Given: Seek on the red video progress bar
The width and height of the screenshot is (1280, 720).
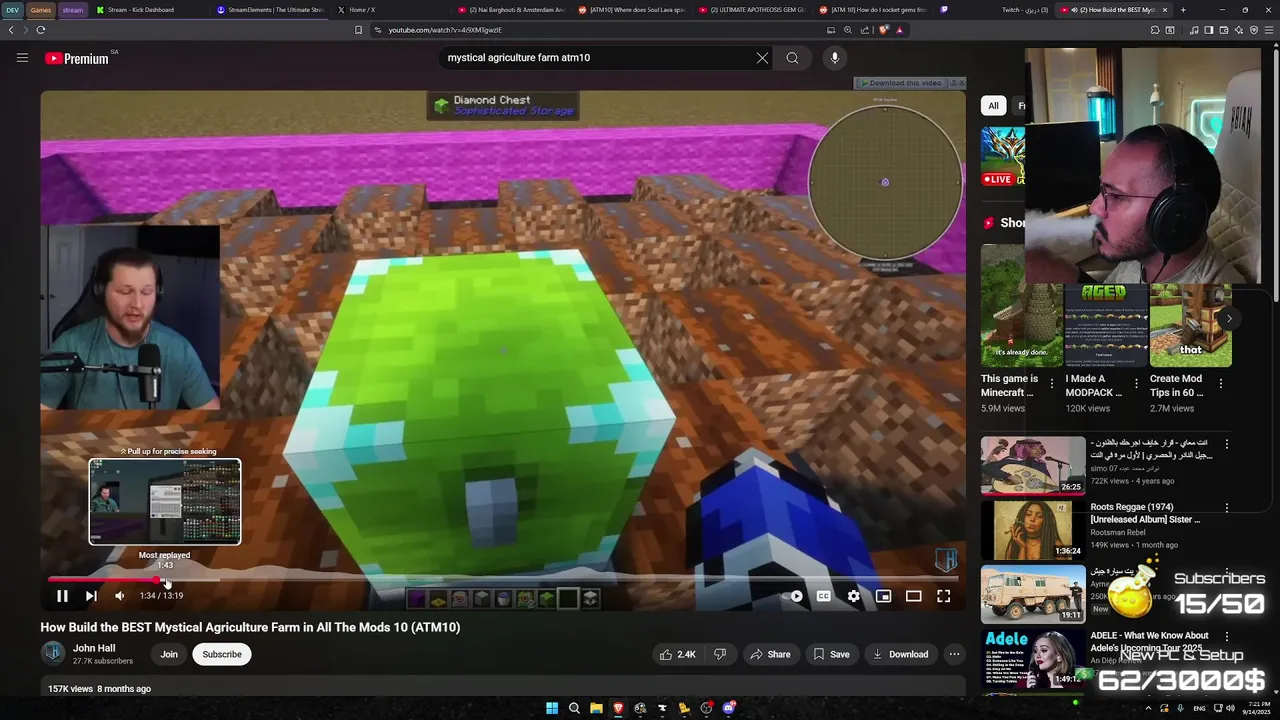Looking at the screenshot, I should 503,579.
